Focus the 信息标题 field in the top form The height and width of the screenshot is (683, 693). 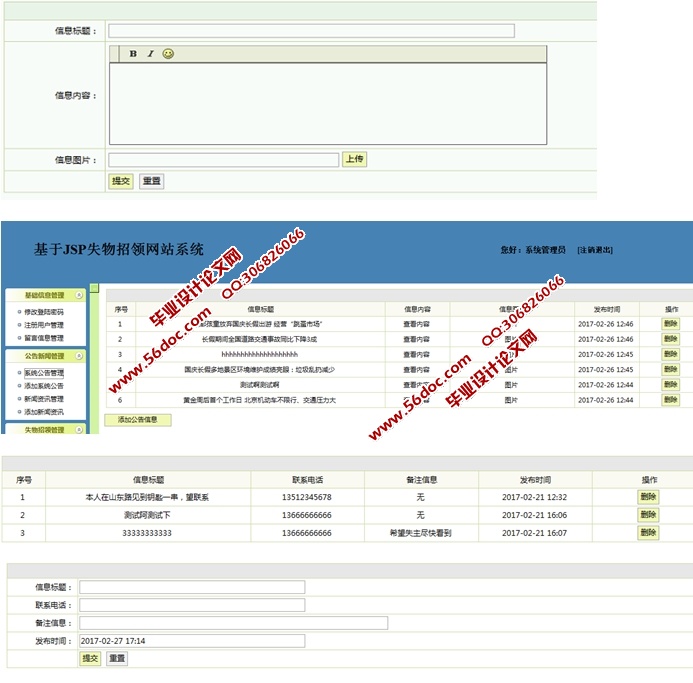pos(311,31)
